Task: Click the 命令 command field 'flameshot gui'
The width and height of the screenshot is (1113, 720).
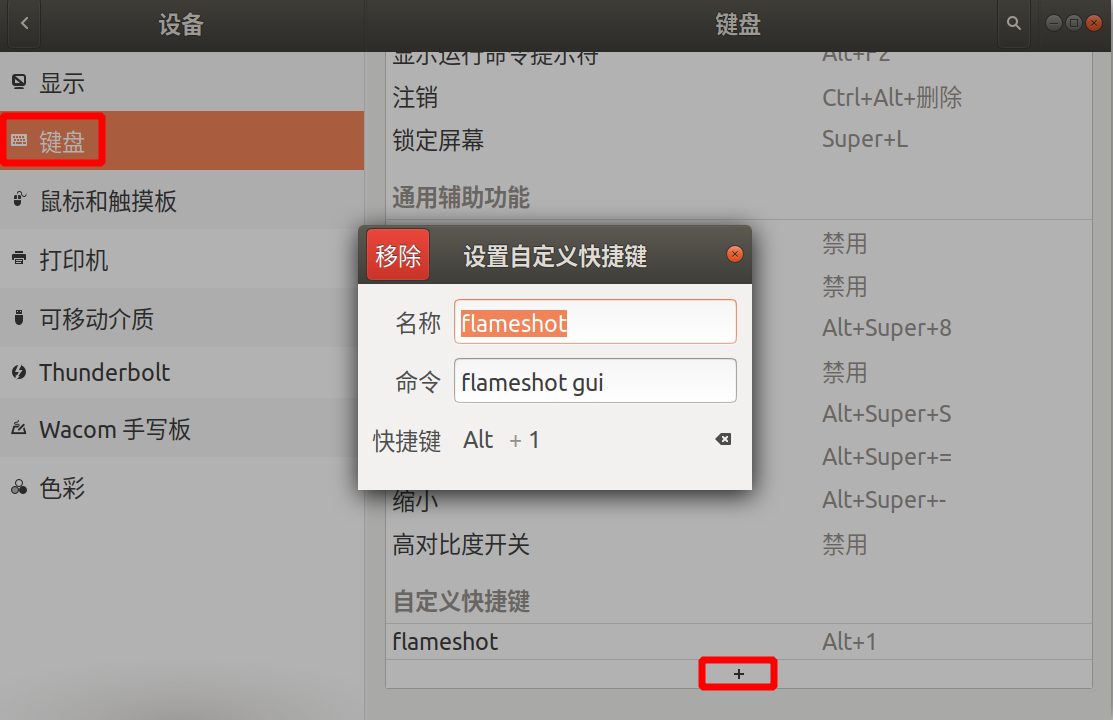Action: tap(595, 381)
